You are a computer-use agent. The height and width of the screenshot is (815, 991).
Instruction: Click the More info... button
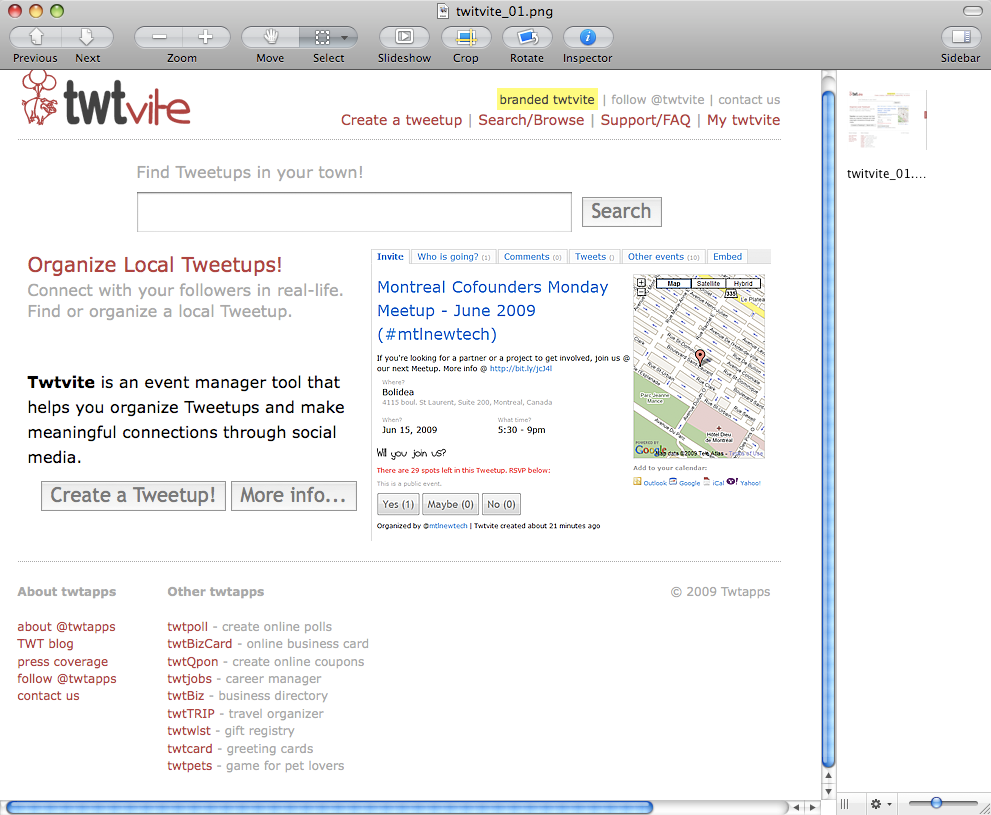tap(294, 495)
